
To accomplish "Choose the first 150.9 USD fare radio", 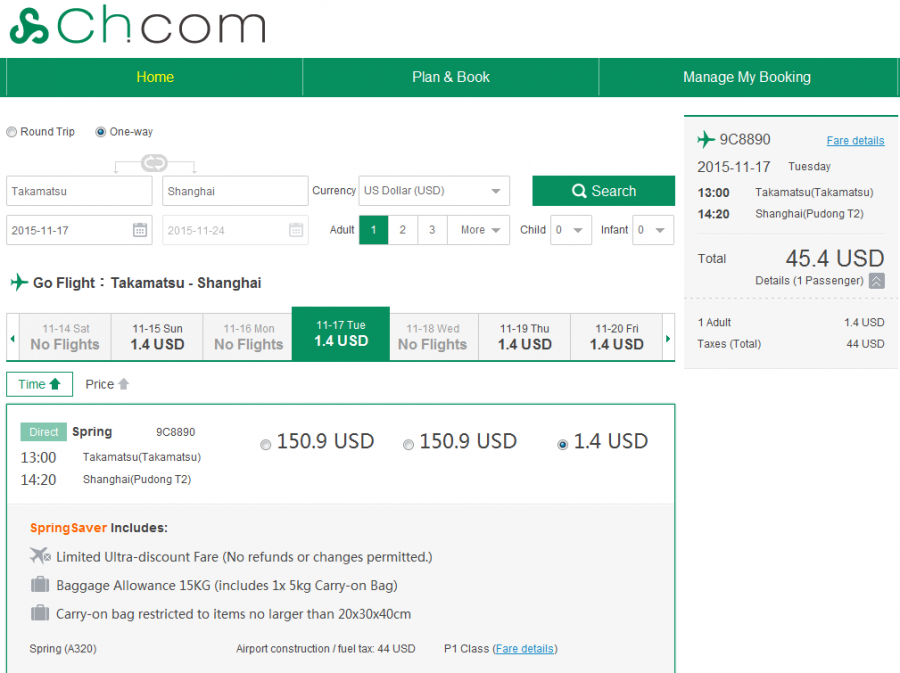I will point(265,445).
